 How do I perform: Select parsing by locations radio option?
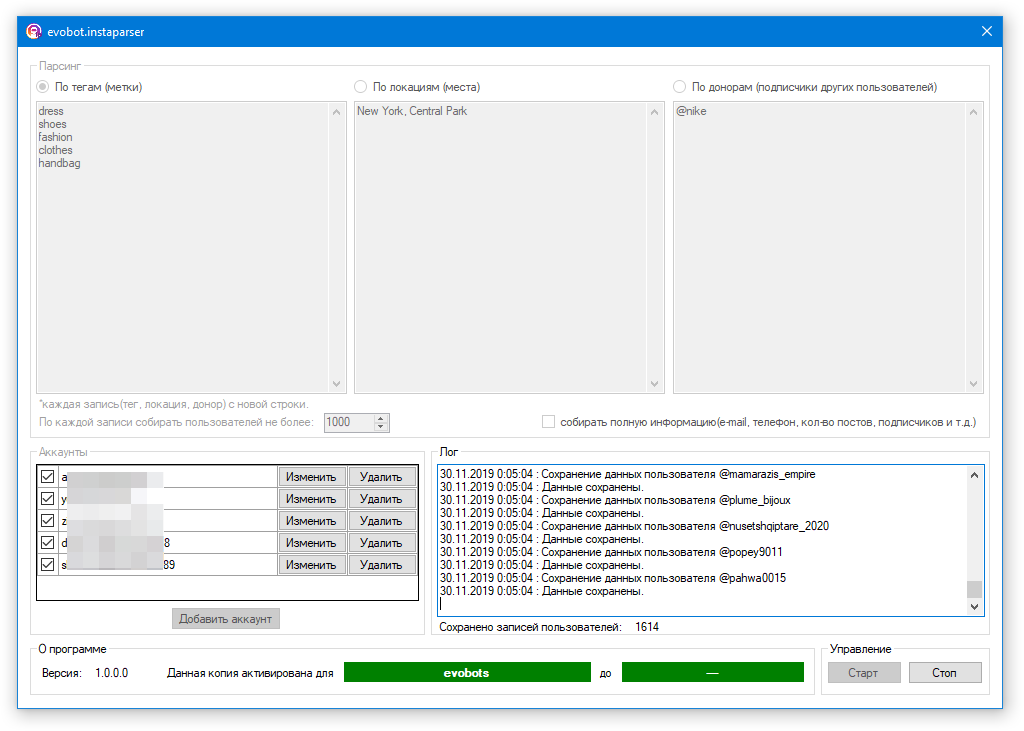pyautogui.click(x=361, y=87)
